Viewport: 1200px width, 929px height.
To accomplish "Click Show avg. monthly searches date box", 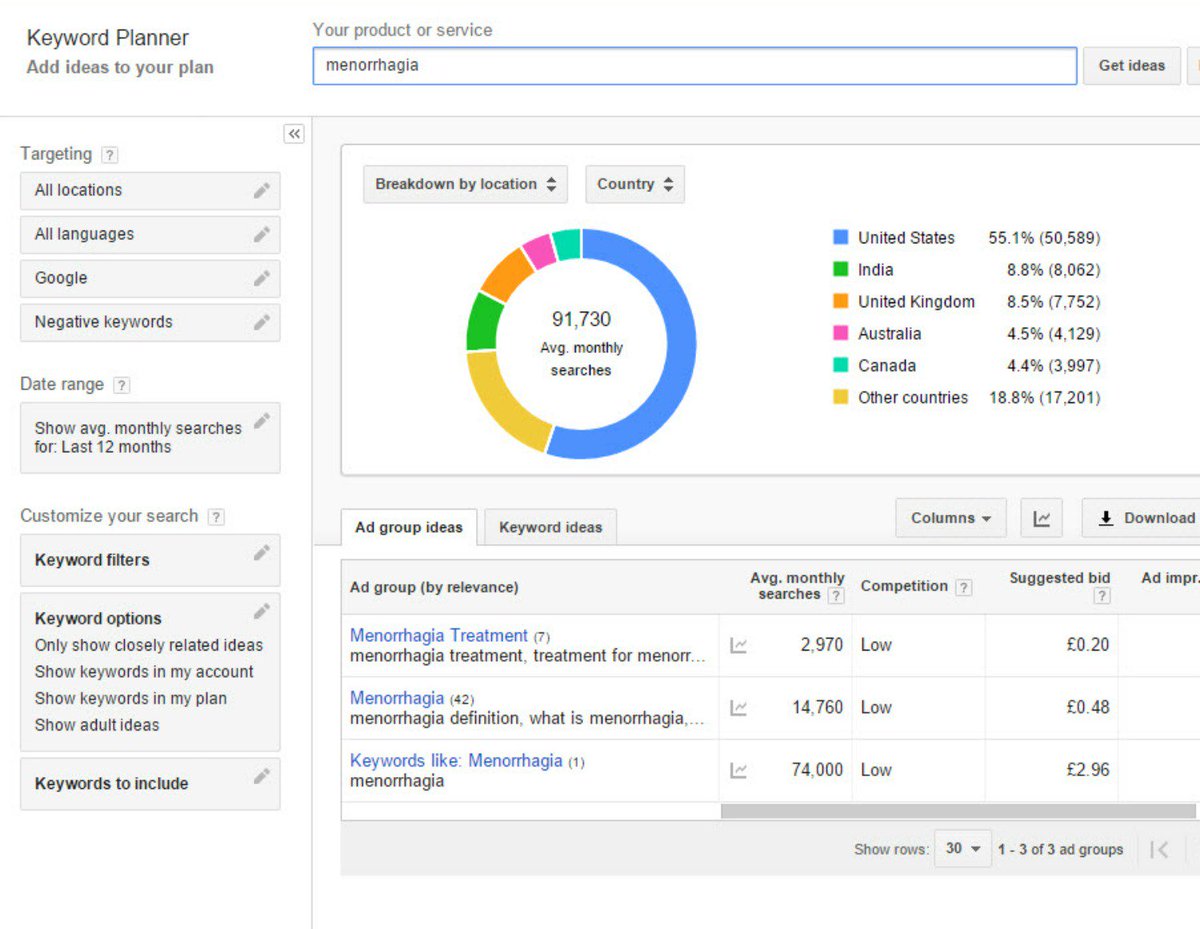I will tap(150, 438).
